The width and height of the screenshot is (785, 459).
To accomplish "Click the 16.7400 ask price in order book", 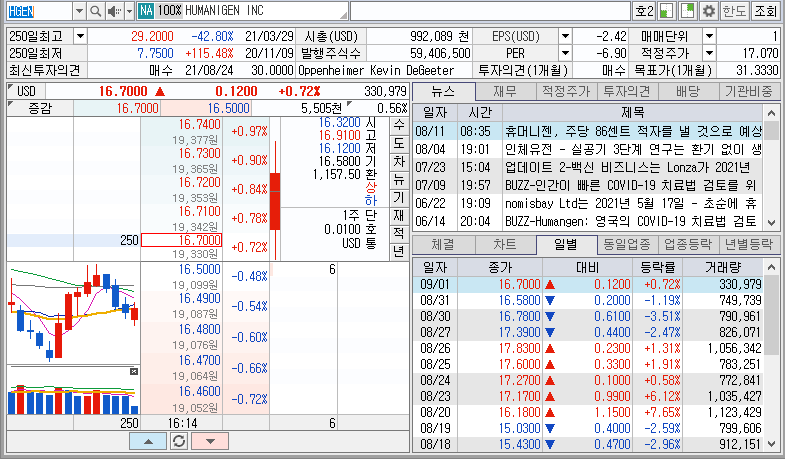I will pos(199,124).
